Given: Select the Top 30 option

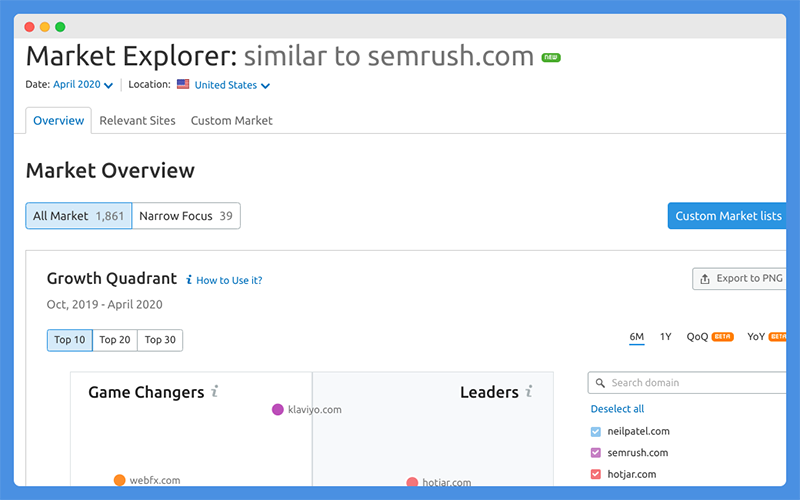Looking at the screenshot, I should click(x=160, y=340).
